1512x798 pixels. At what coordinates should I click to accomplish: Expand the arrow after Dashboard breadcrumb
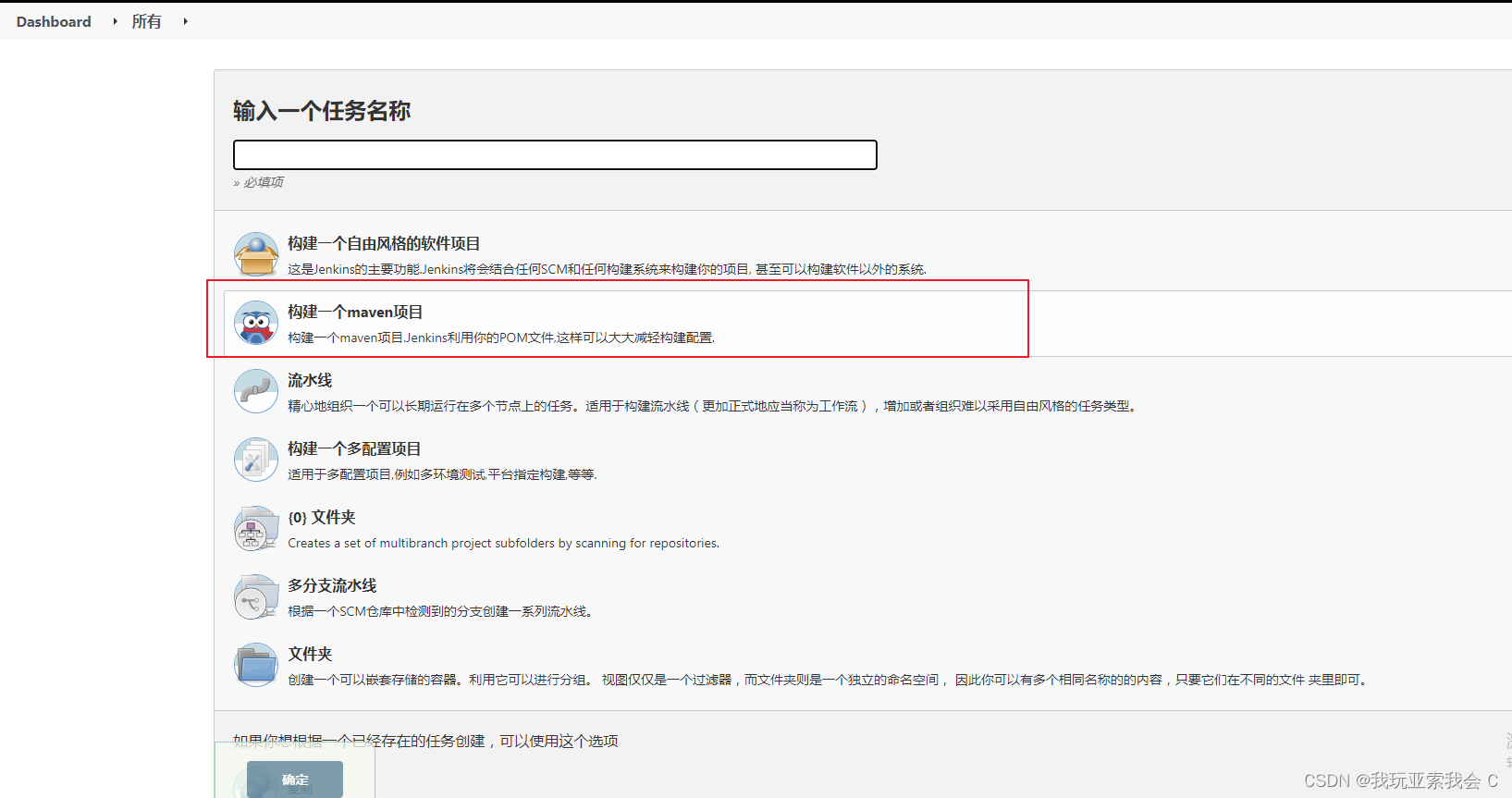(x=115, y=21)
